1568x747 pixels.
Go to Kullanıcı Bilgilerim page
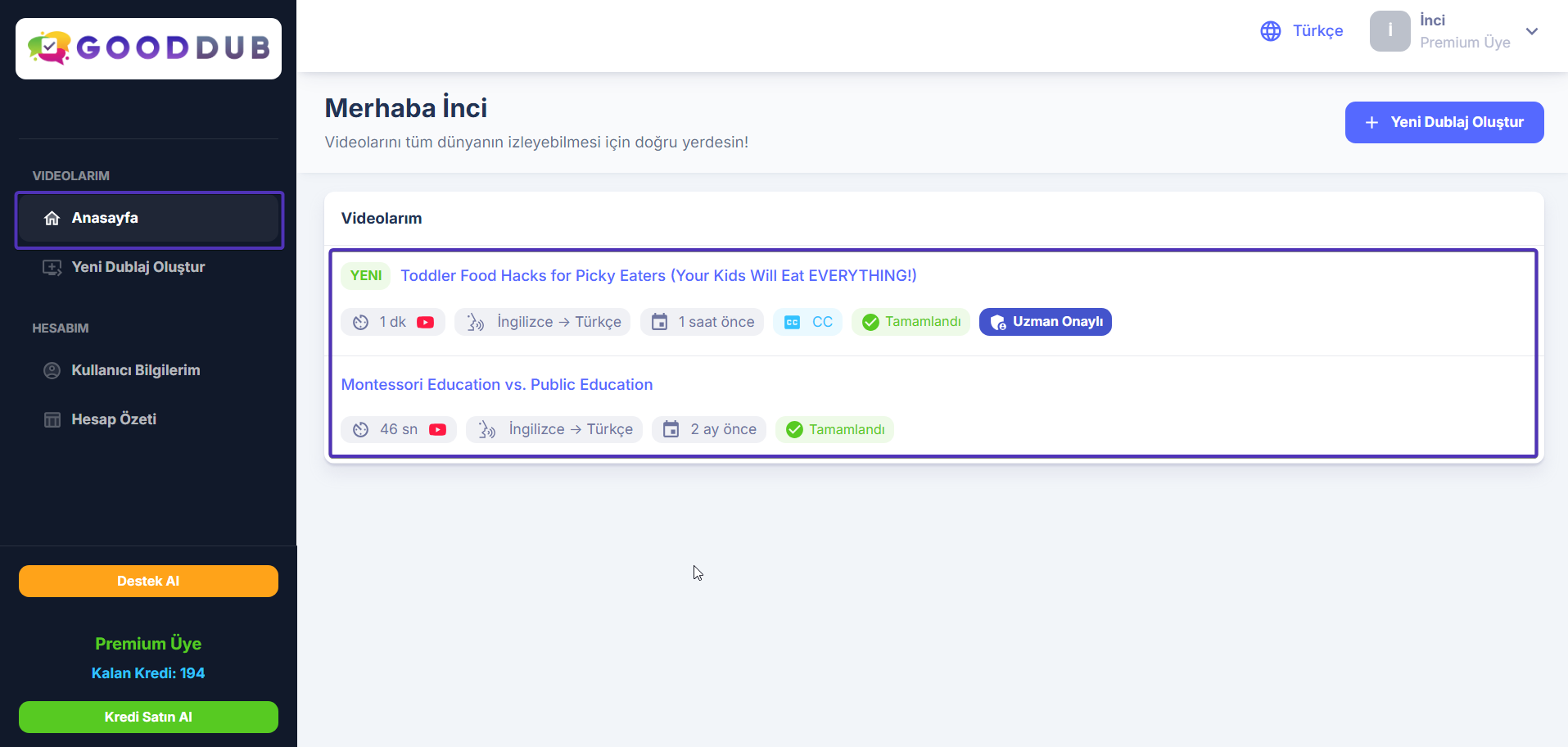(135, 370)
